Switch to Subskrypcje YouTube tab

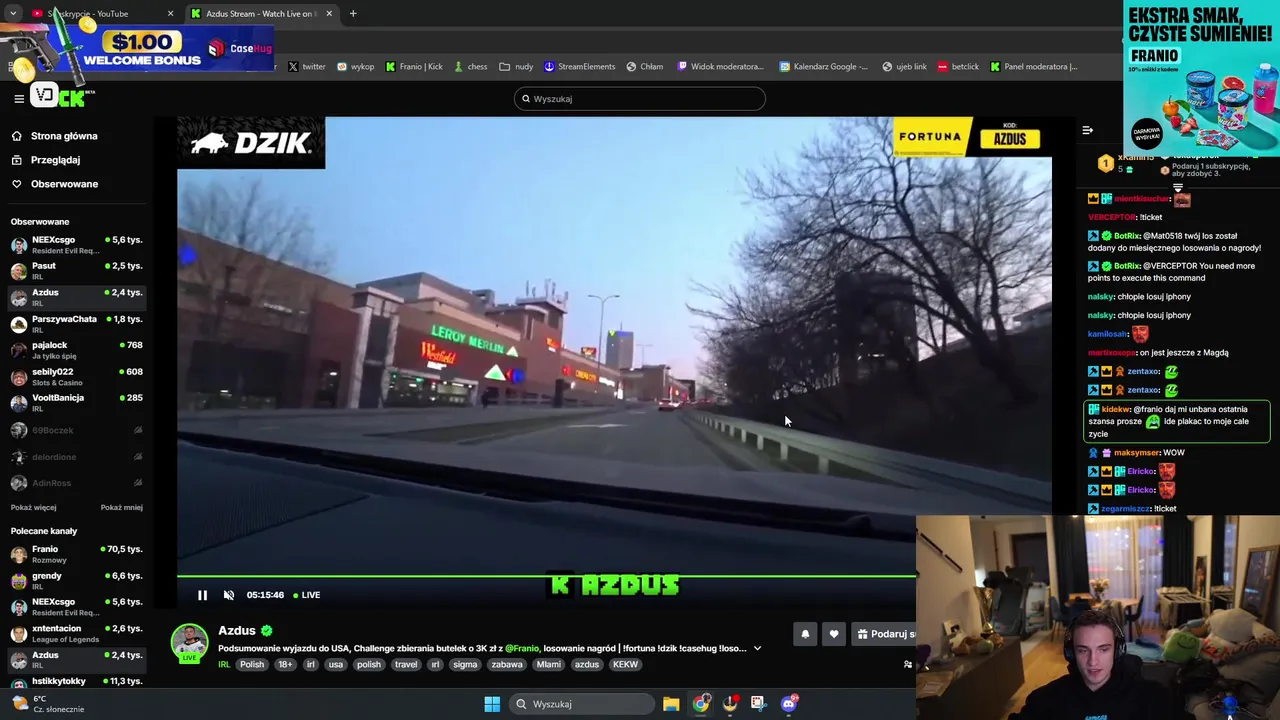[100, 14]
